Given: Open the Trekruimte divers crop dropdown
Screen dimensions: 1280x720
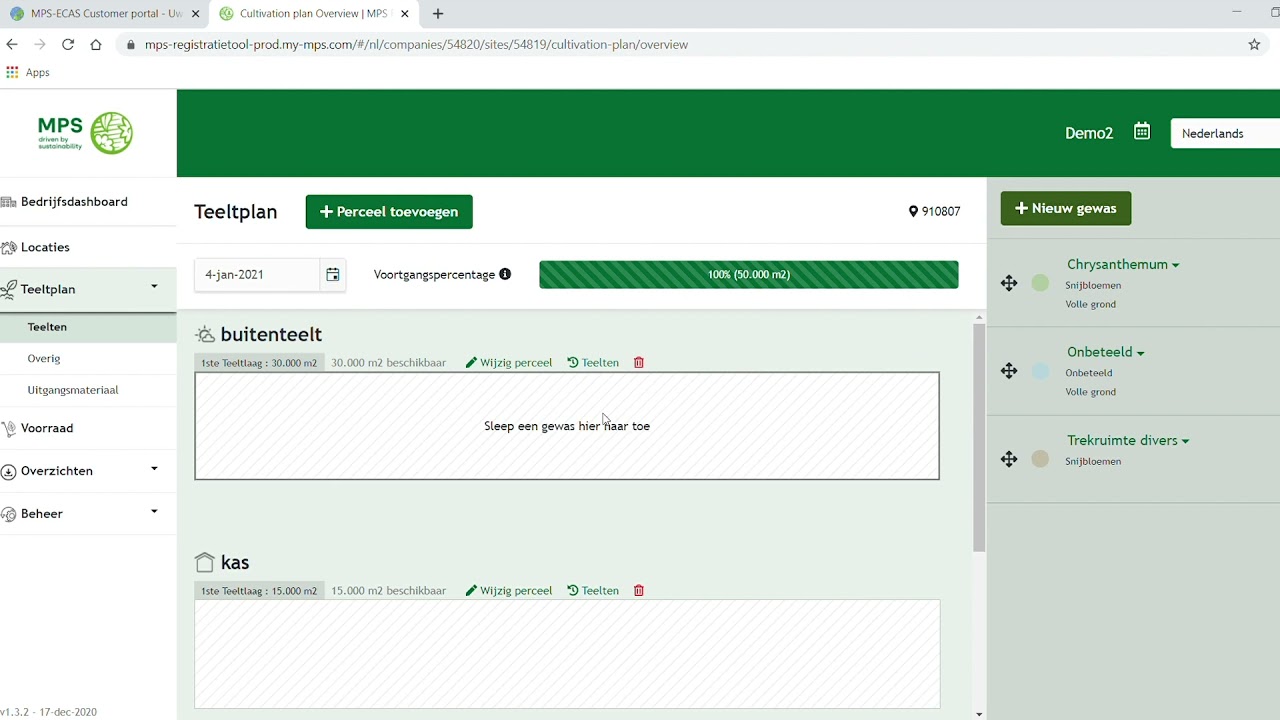Looking at the screenshot, I should tap(1128, 441).
